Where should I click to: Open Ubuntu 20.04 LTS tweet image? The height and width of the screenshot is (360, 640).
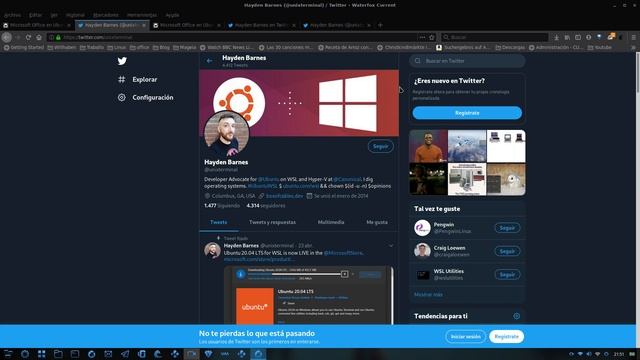[x=309, y=296]
